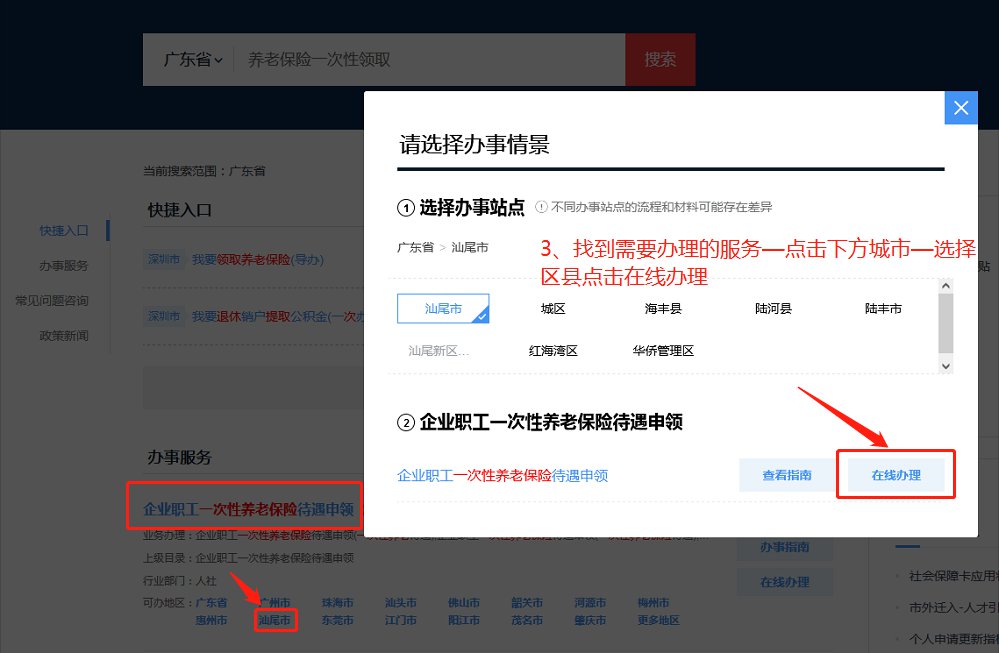Select the checked 汕尾市 station option
The width and height of the screenshot is (999, 653).
pyautogui.click(x=443, y=309)
